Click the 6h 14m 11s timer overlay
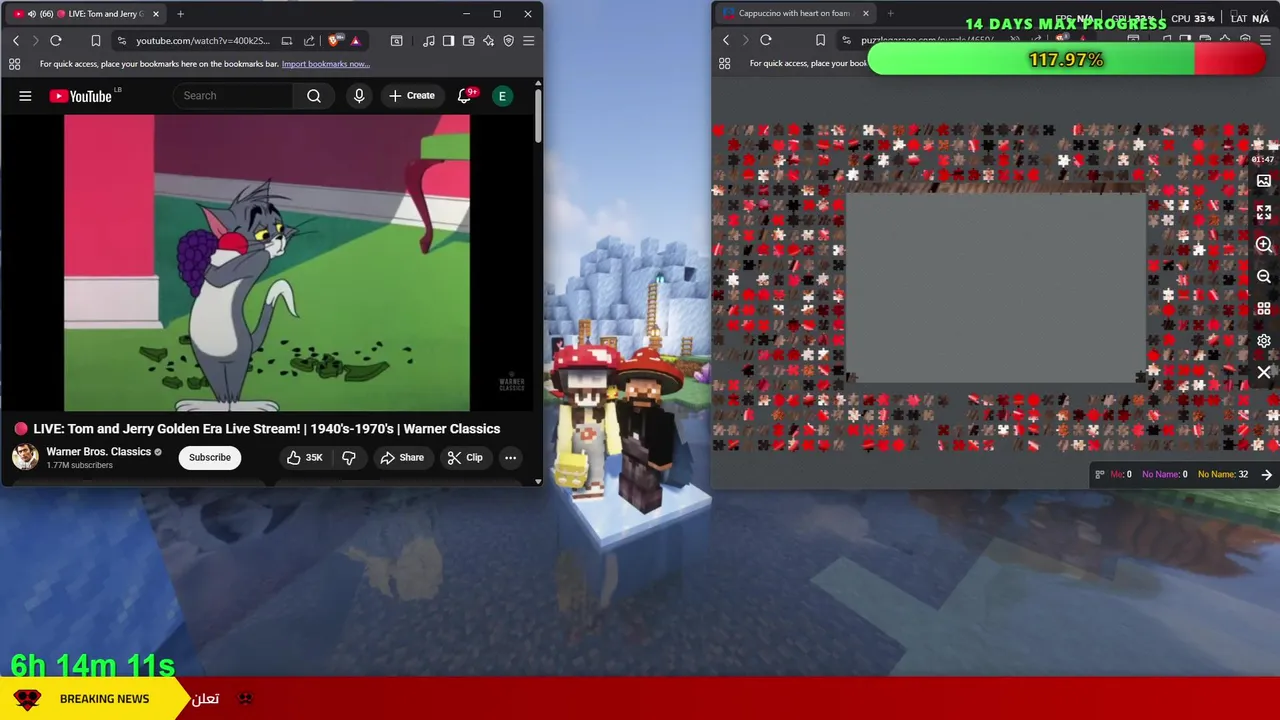 tap(93, 665)
